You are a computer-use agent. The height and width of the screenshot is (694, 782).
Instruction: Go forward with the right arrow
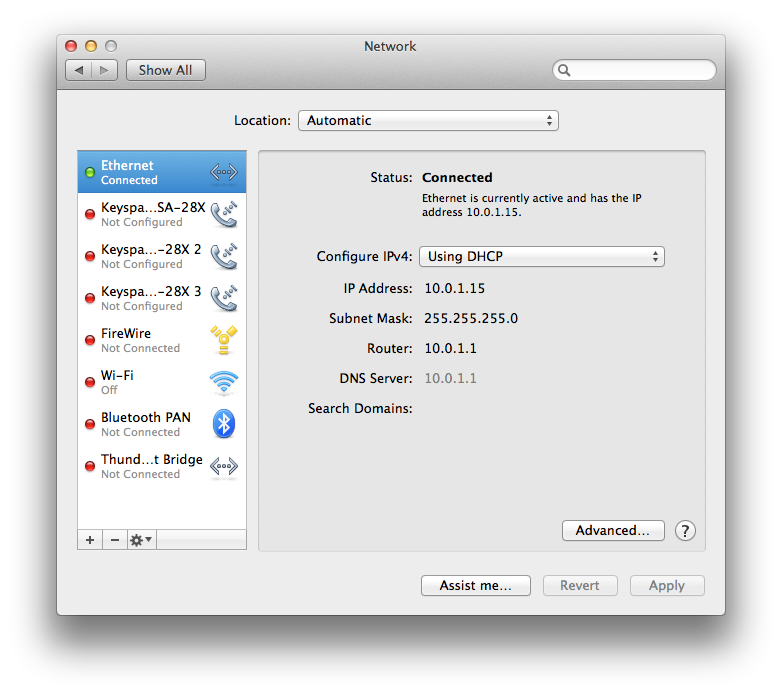pos(104,70)
